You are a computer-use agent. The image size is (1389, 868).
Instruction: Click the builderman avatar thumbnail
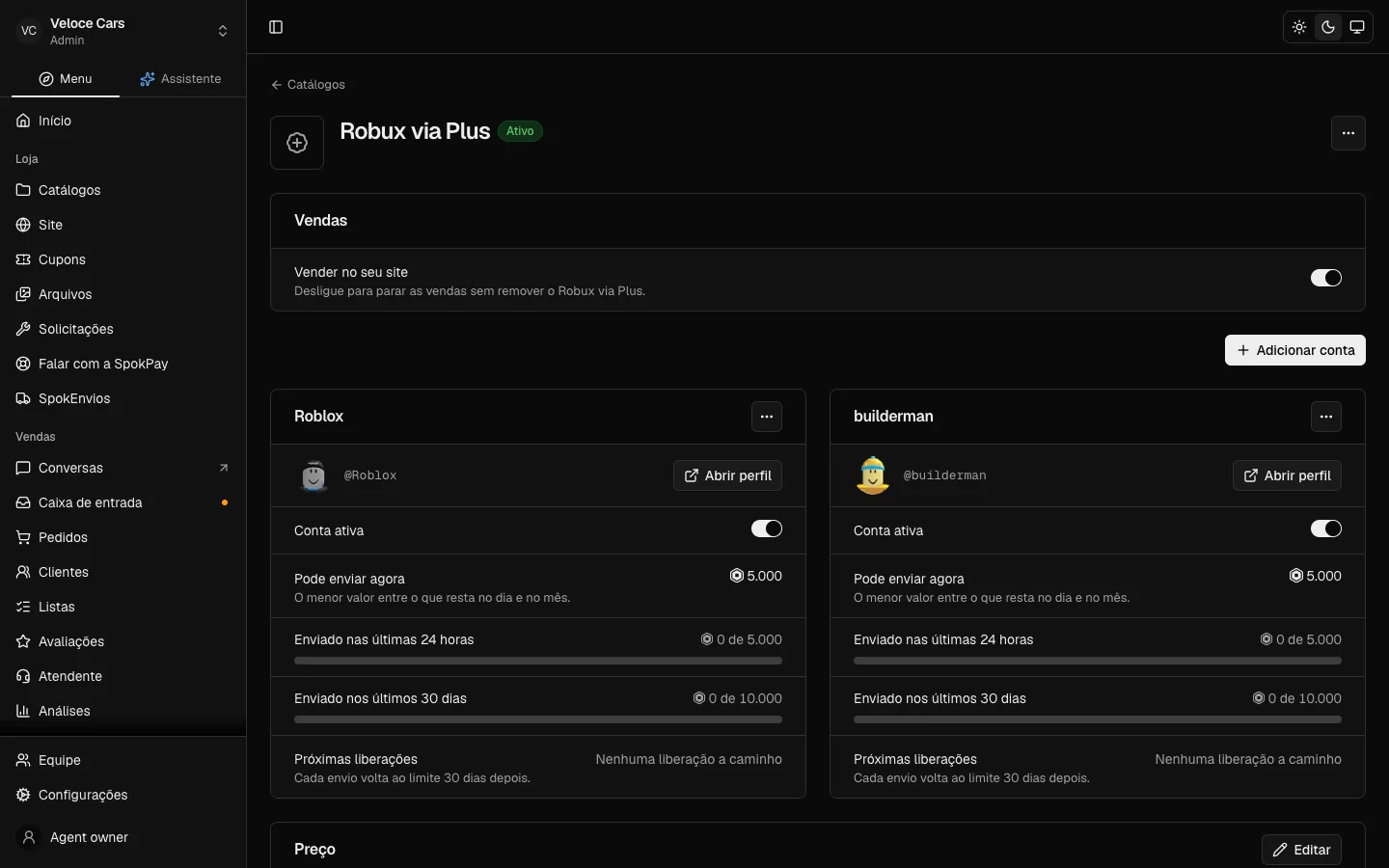(873, 475)
